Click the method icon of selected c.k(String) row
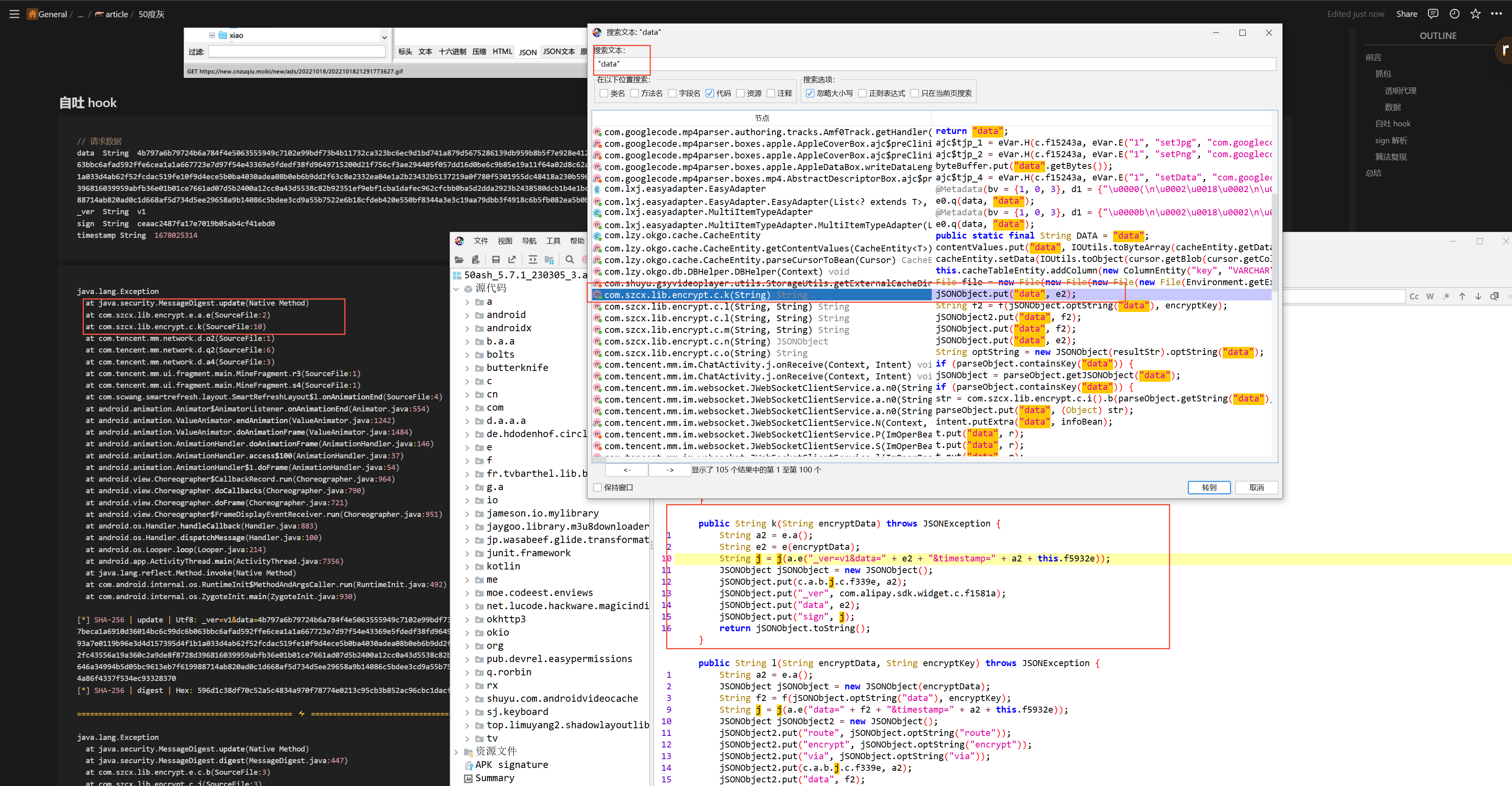 click(x=597, y=295)
